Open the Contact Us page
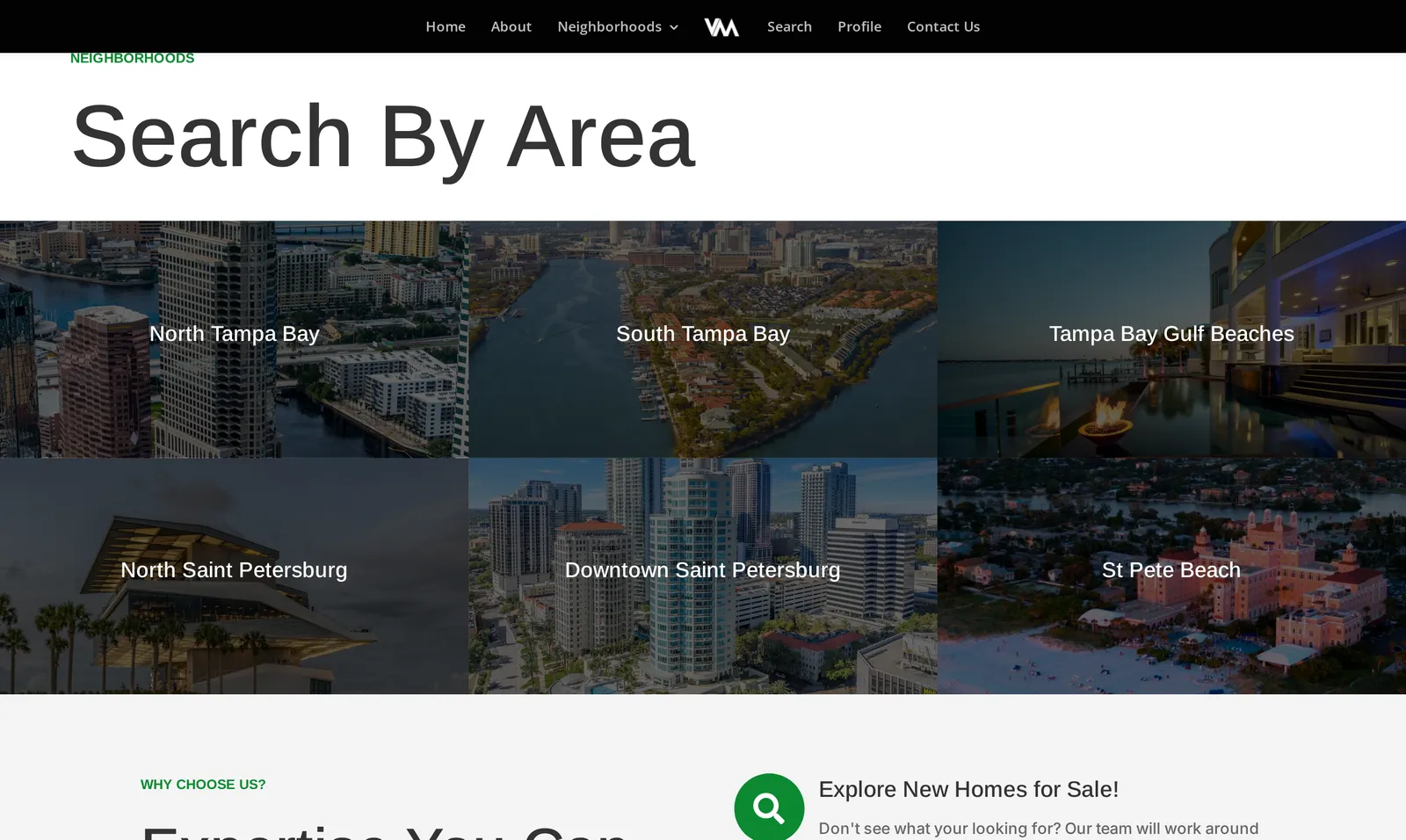 click(x=943, y=26)
